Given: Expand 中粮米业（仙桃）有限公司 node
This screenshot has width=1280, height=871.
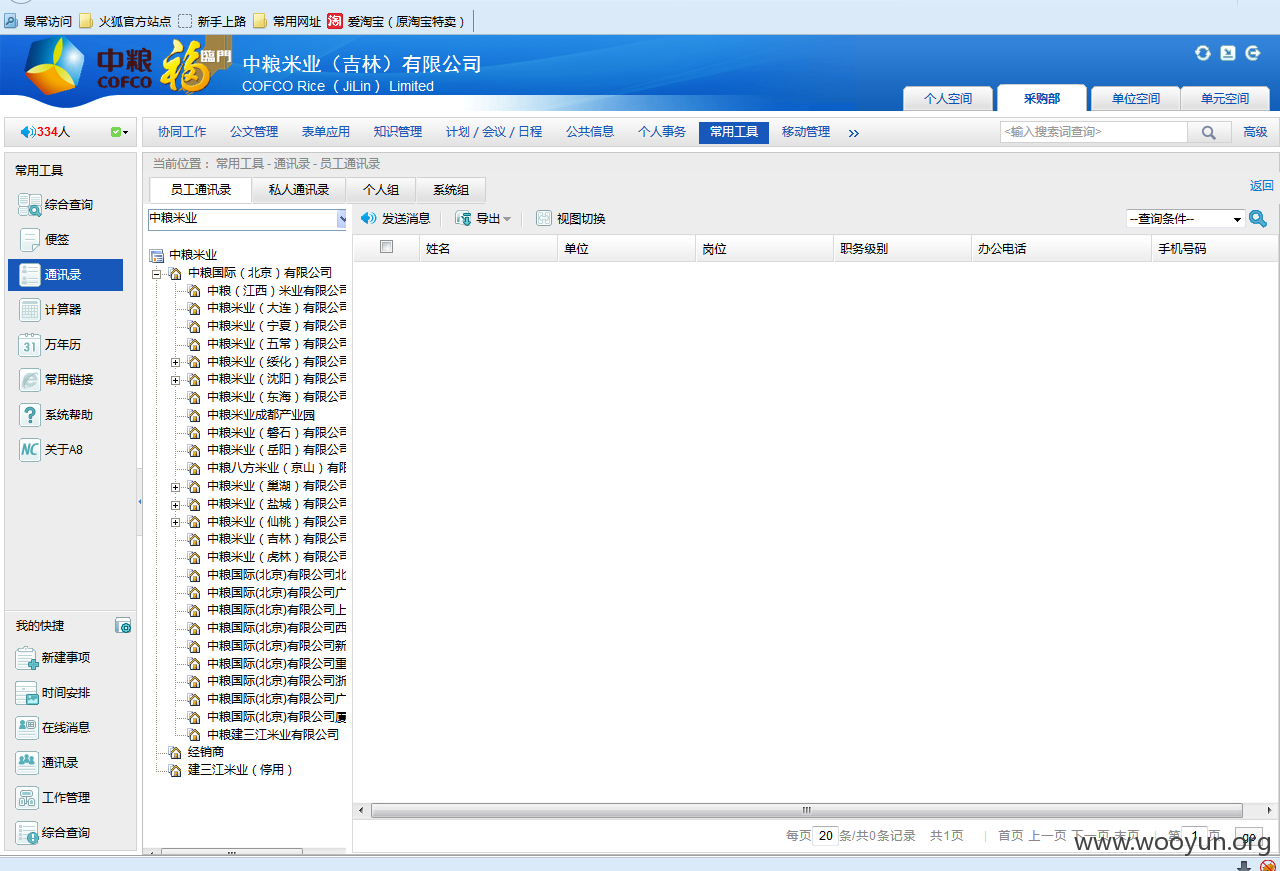Looking at the screenshot, I should click(x=175, y=522).
